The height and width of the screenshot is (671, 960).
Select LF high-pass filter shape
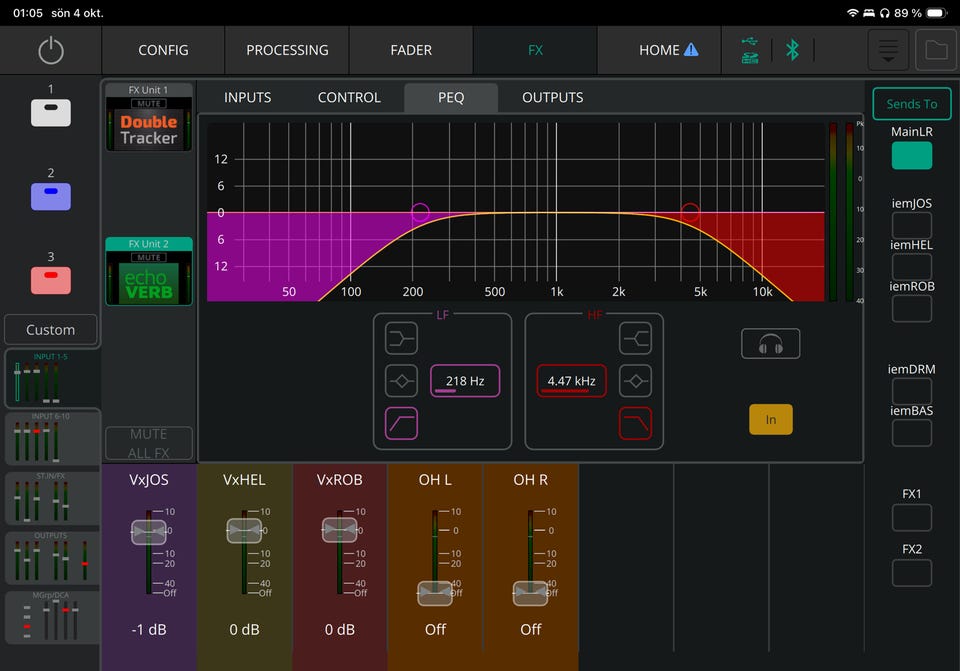click(402, 423)
